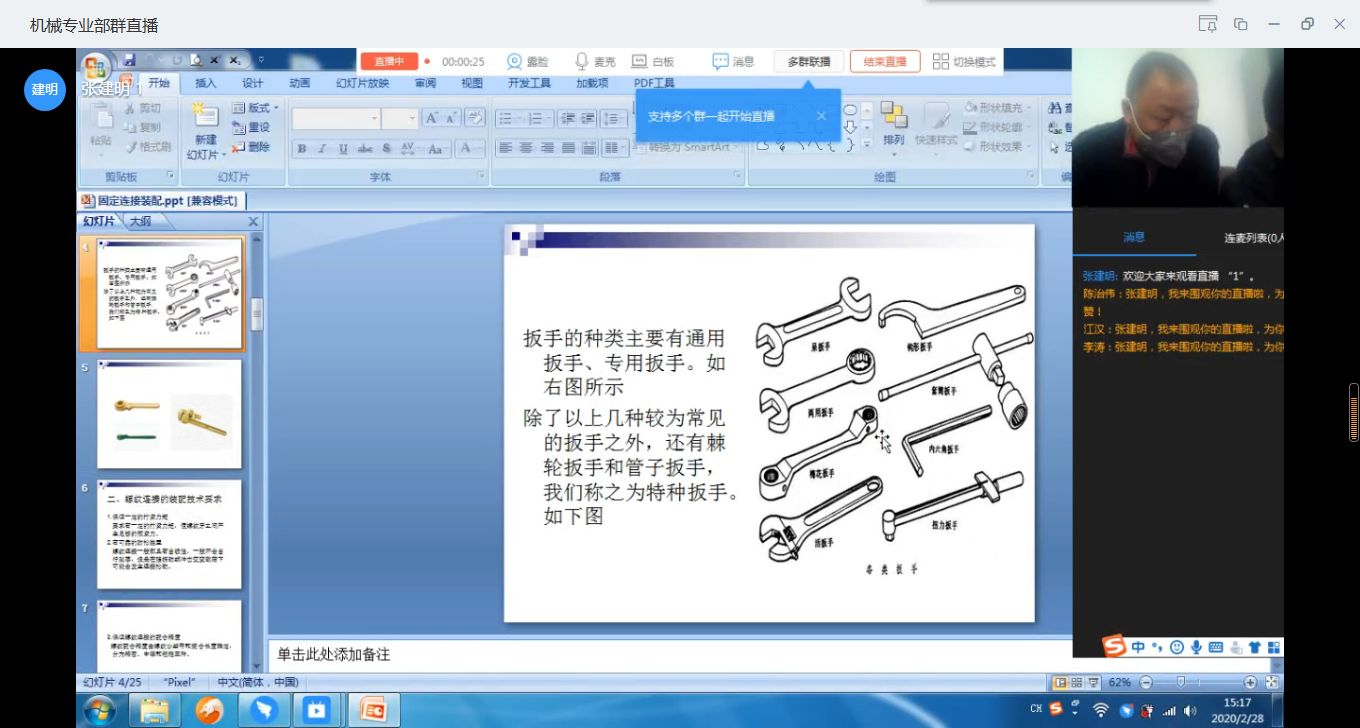Dismiss the blue multi-group live tooltip
The height and width of the screenshot is (728, 1360).
(821, 116)
